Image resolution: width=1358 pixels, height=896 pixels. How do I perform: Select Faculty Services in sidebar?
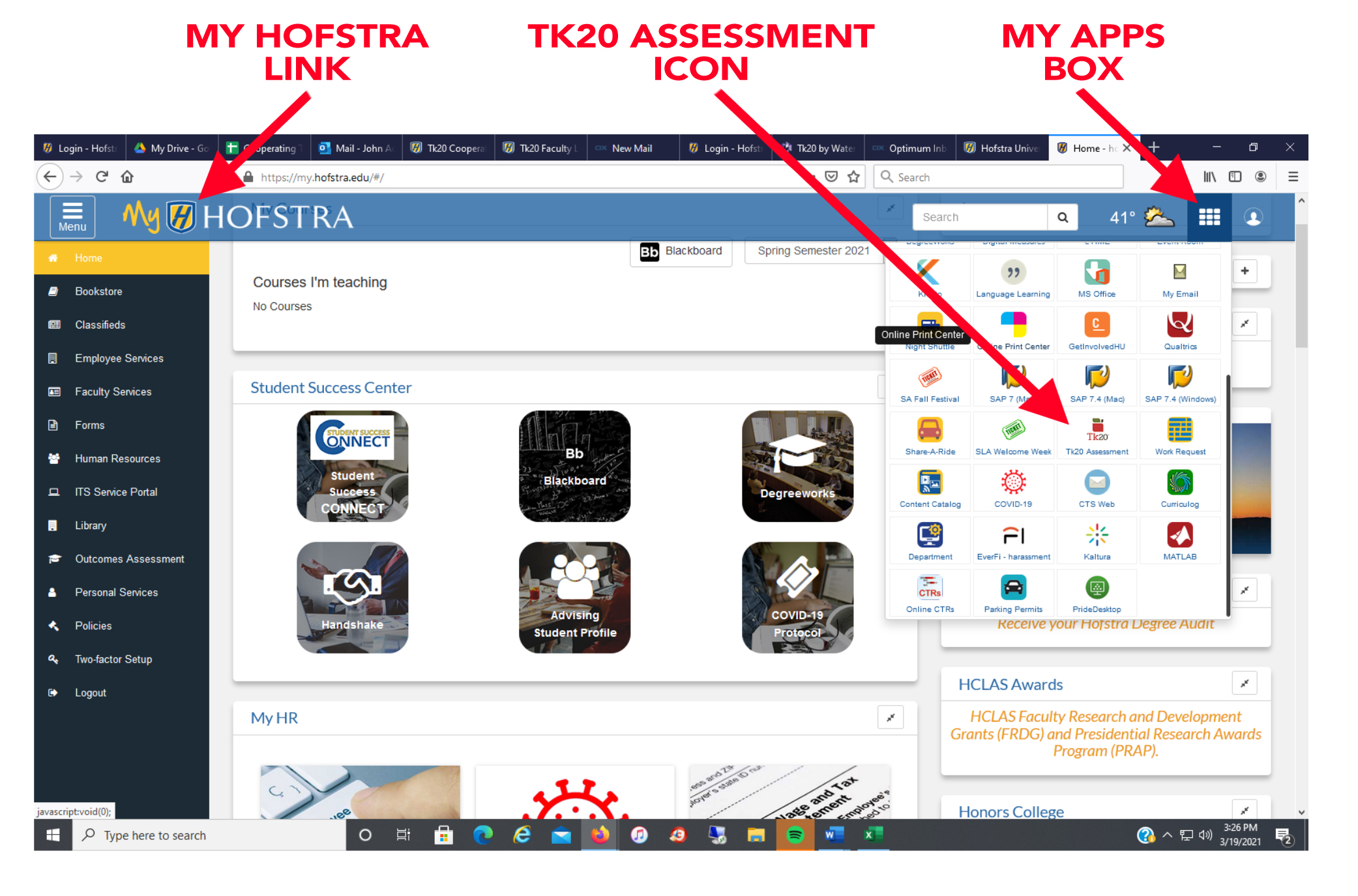tap(113, 392)
